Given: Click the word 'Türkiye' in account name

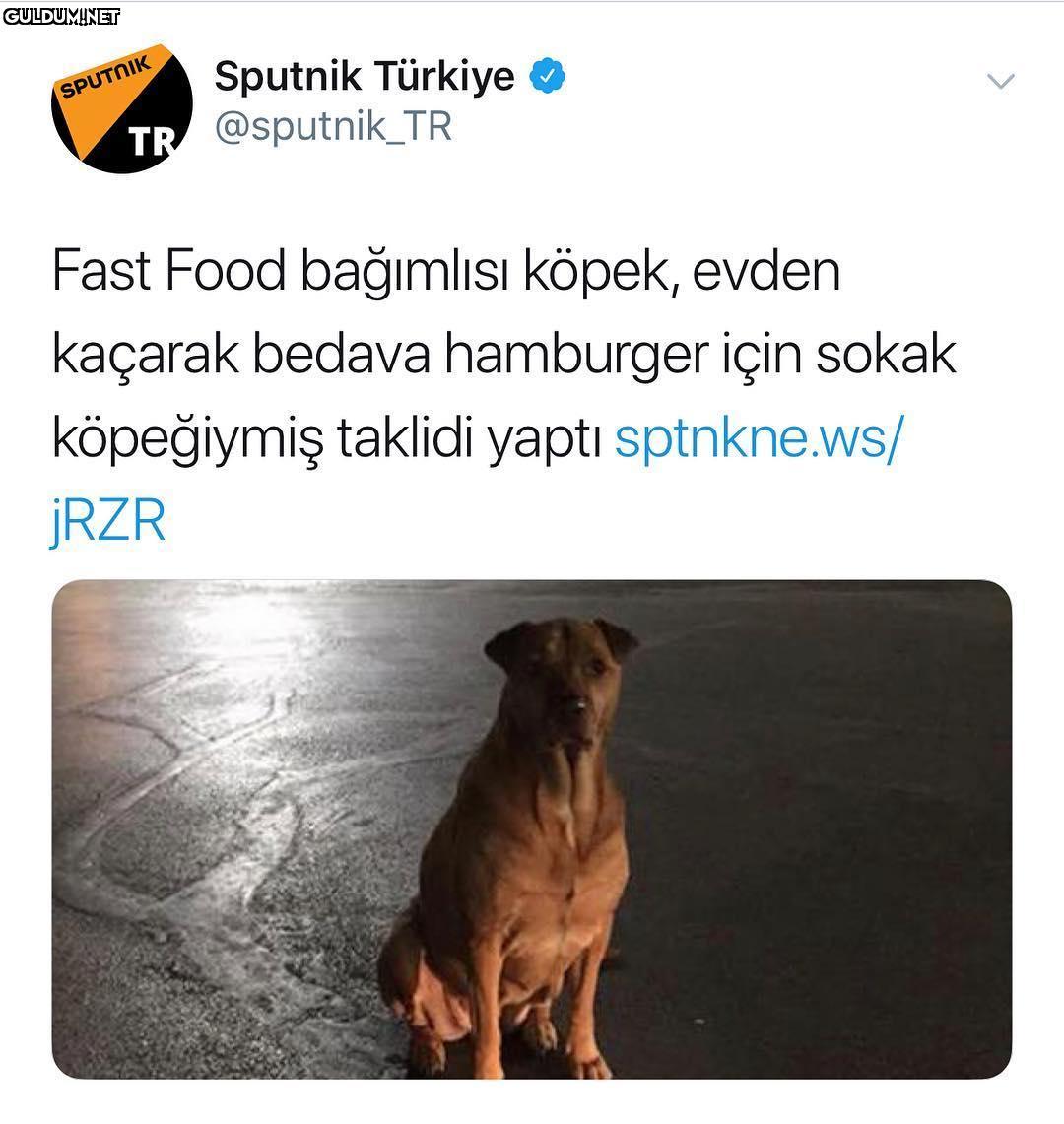Looking at the screenshot, I should coord(444,76).
